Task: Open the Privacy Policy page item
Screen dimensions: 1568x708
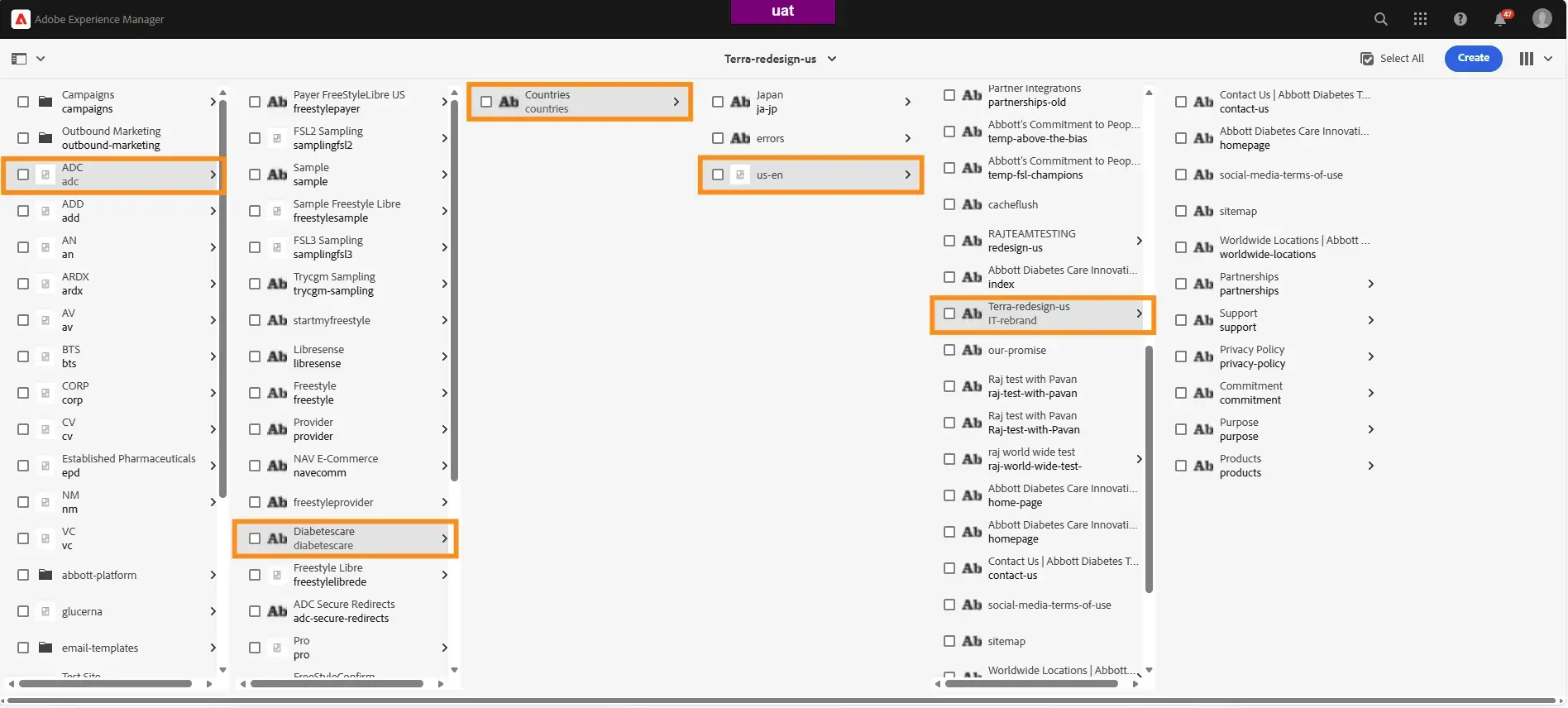Action: tap(1252, 356)
